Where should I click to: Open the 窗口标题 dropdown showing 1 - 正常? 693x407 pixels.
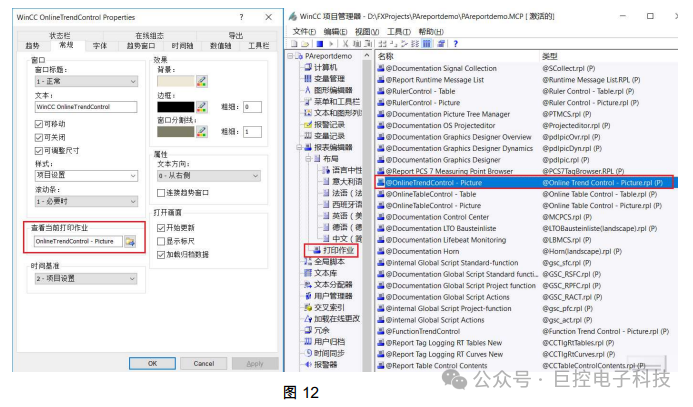click(x=86, y=81)
